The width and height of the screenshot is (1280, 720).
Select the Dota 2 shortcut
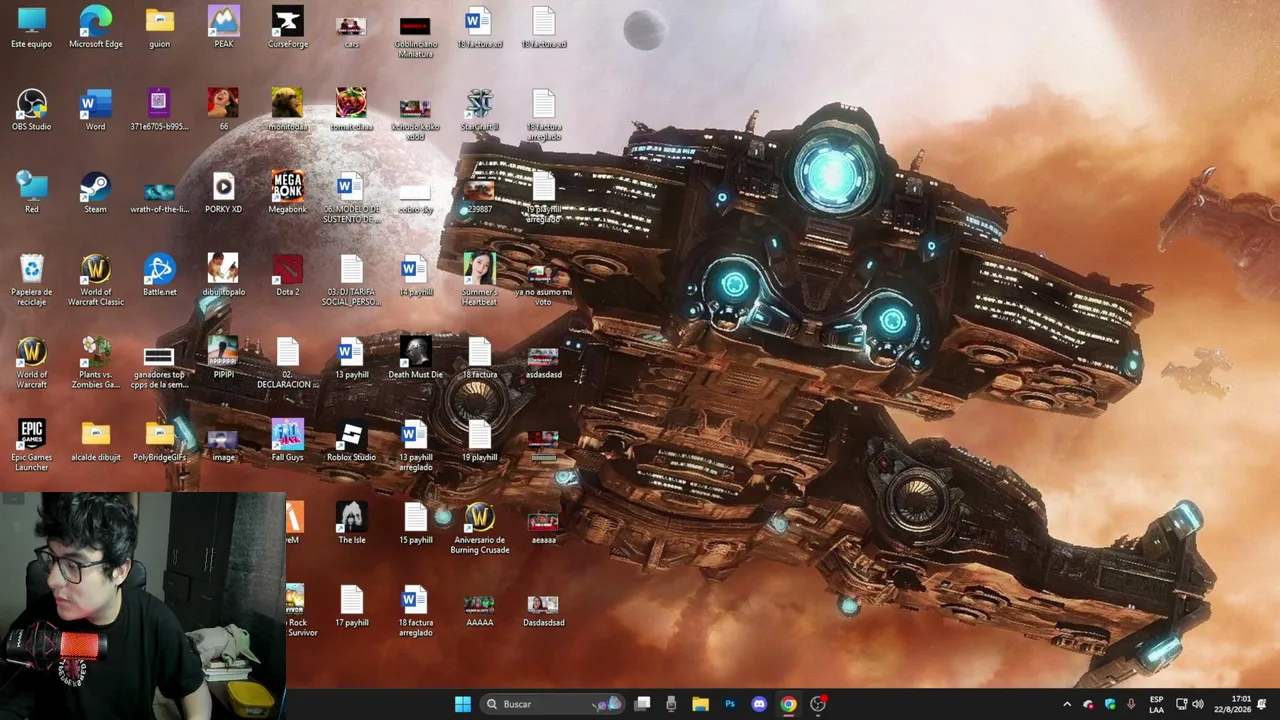287,276
